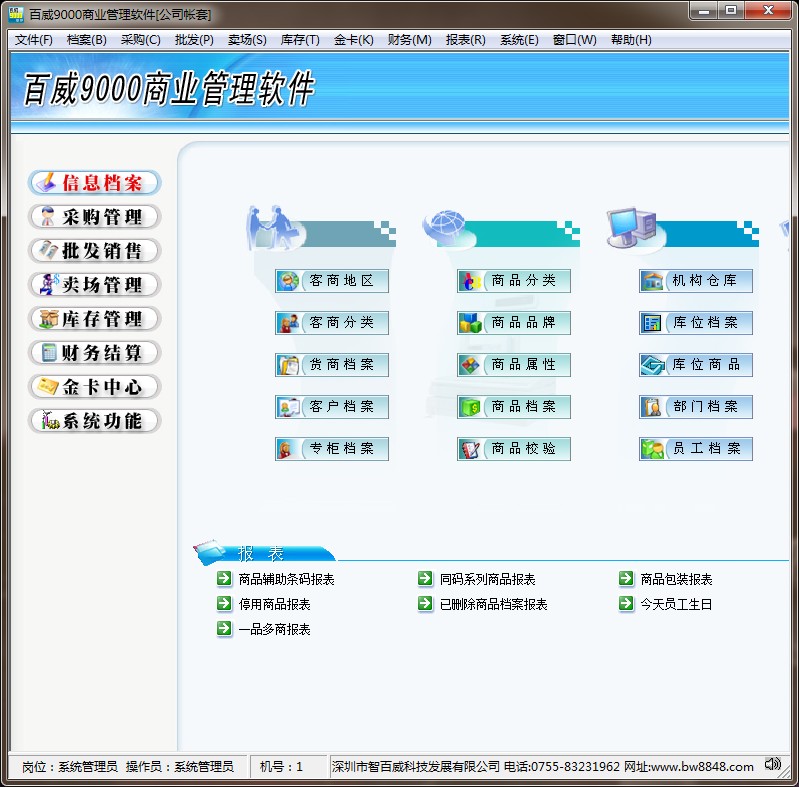
Task: Open the 系统(E) menu
Action: coord(519,40)
